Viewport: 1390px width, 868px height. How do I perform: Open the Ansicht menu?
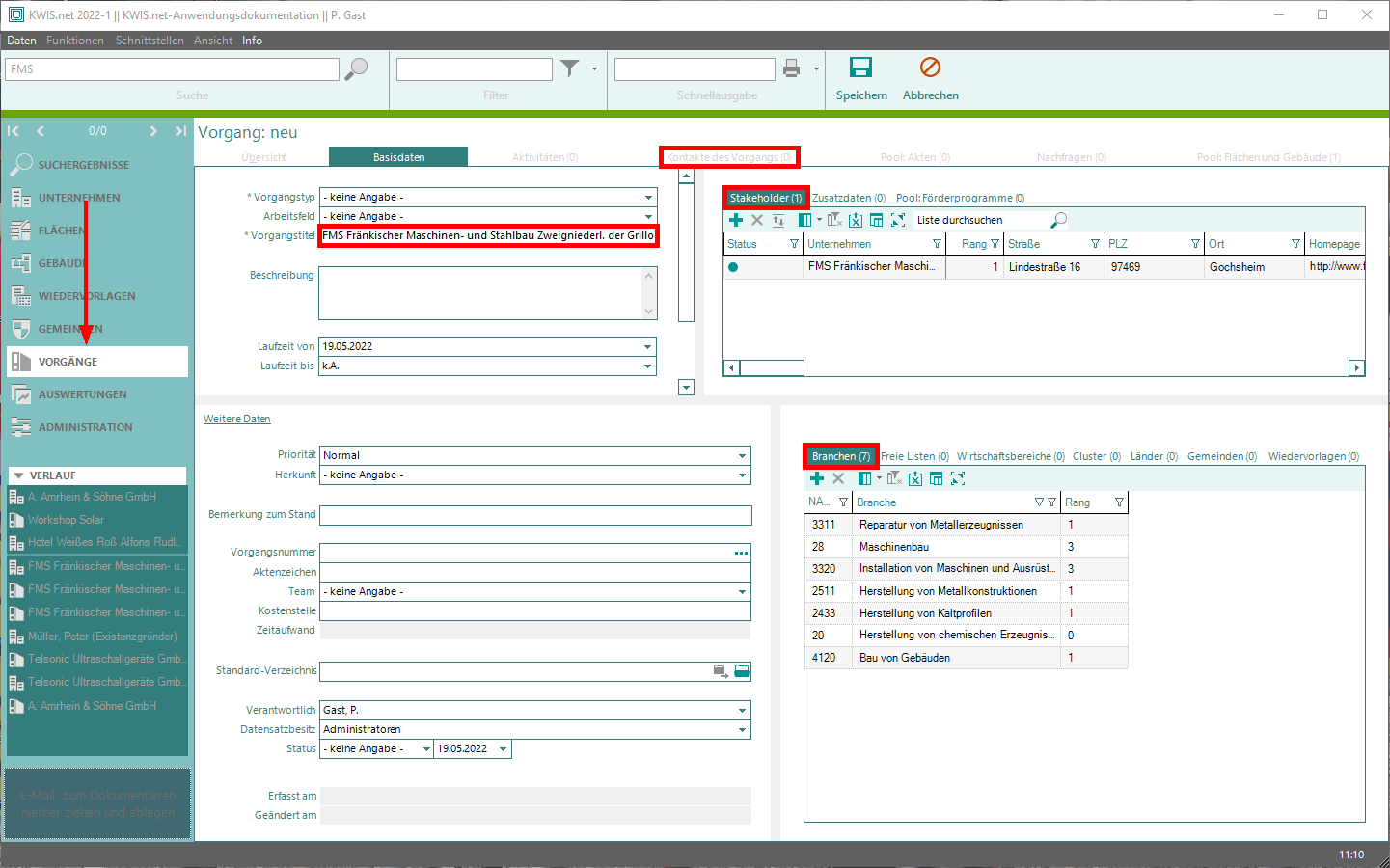tap(213, 41)
